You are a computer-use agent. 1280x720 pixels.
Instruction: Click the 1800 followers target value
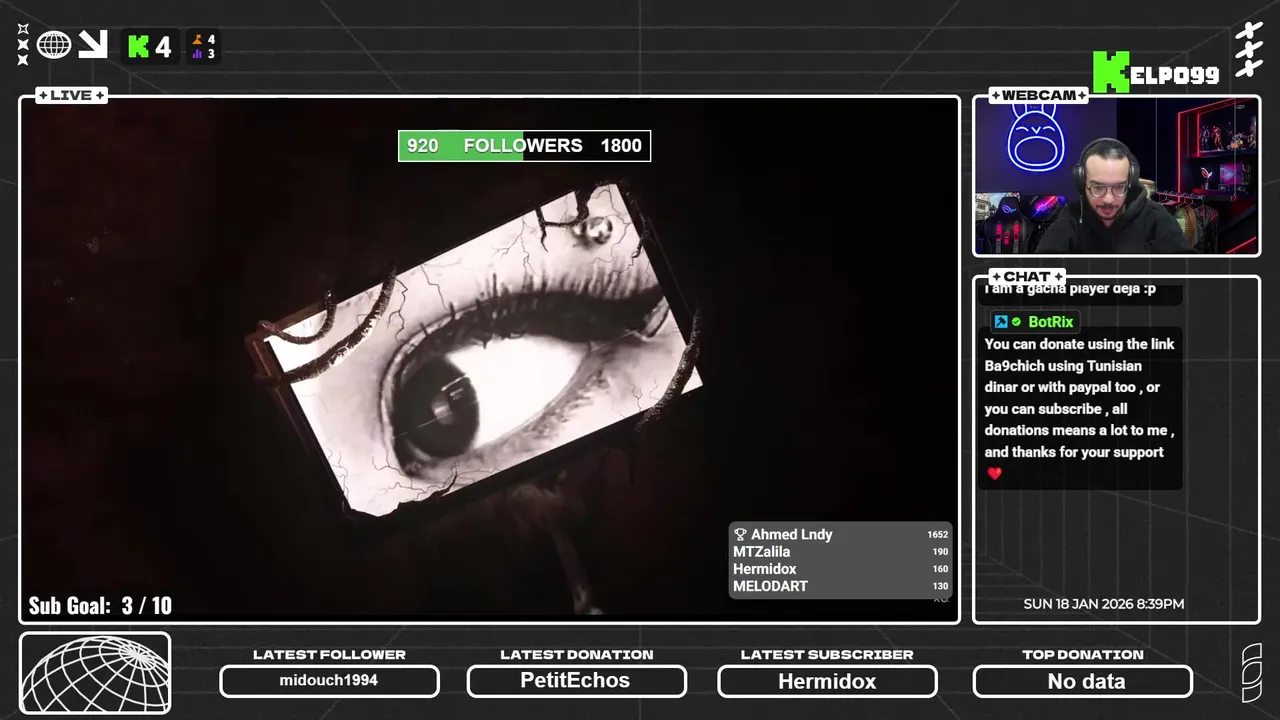click(621, 146)
